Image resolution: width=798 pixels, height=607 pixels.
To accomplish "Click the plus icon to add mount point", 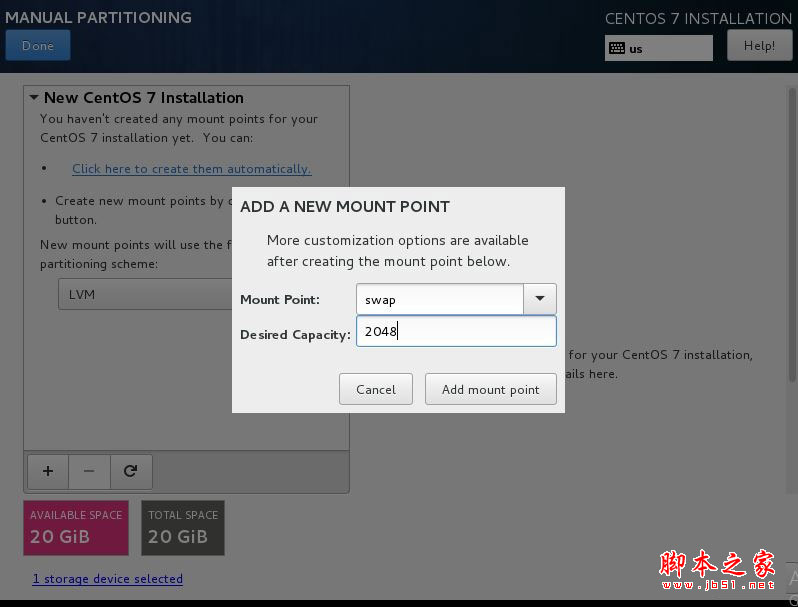I will [47, 471].
